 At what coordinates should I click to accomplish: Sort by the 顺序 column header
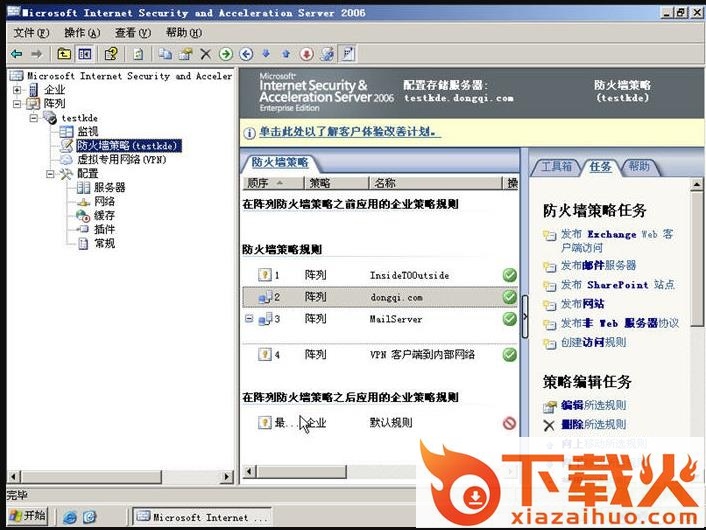[x=273, y=183]
